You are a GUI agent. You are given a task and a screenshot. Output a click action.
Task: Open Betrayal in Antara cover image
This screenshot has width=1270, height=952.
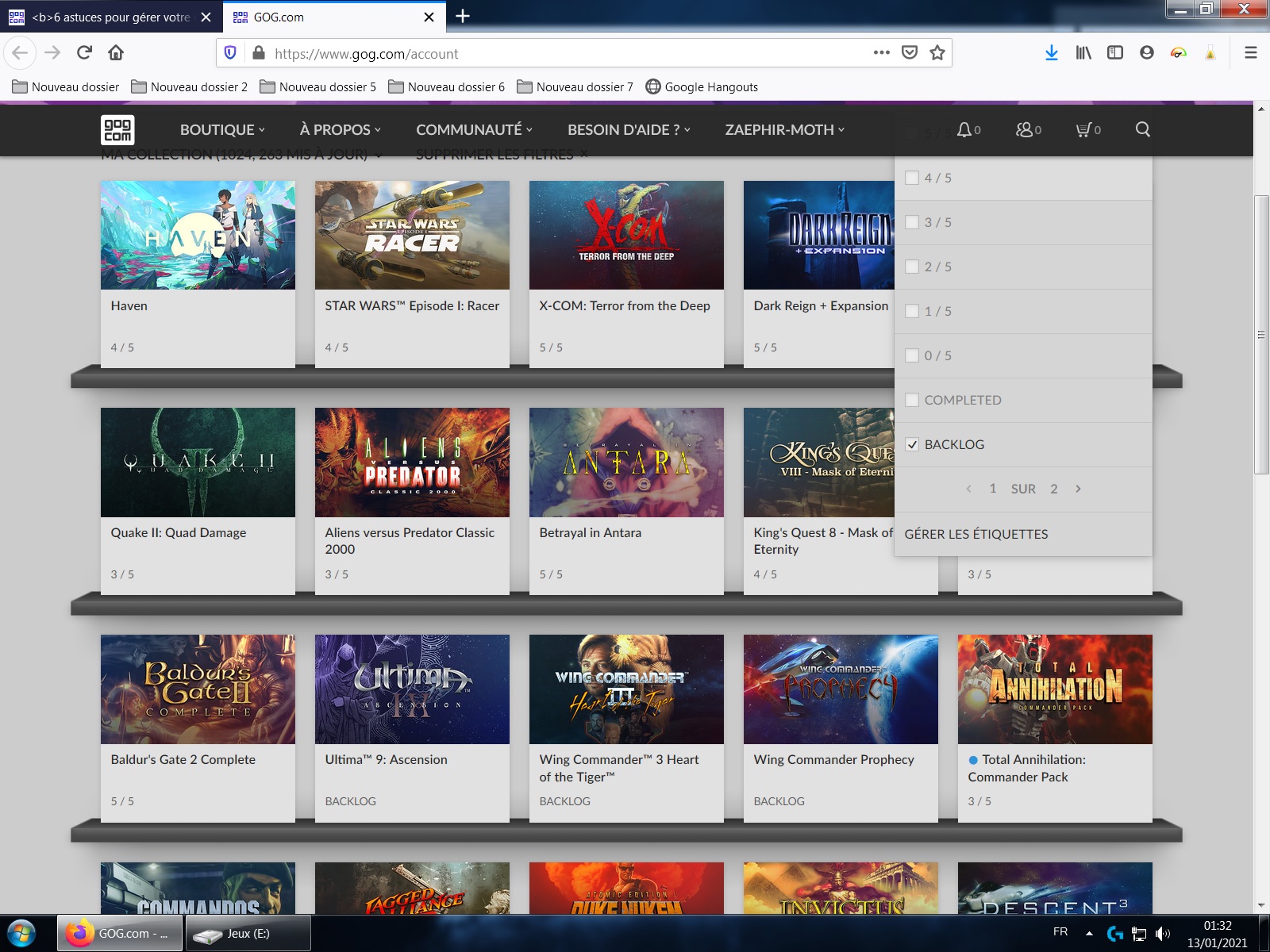(626, 463)
